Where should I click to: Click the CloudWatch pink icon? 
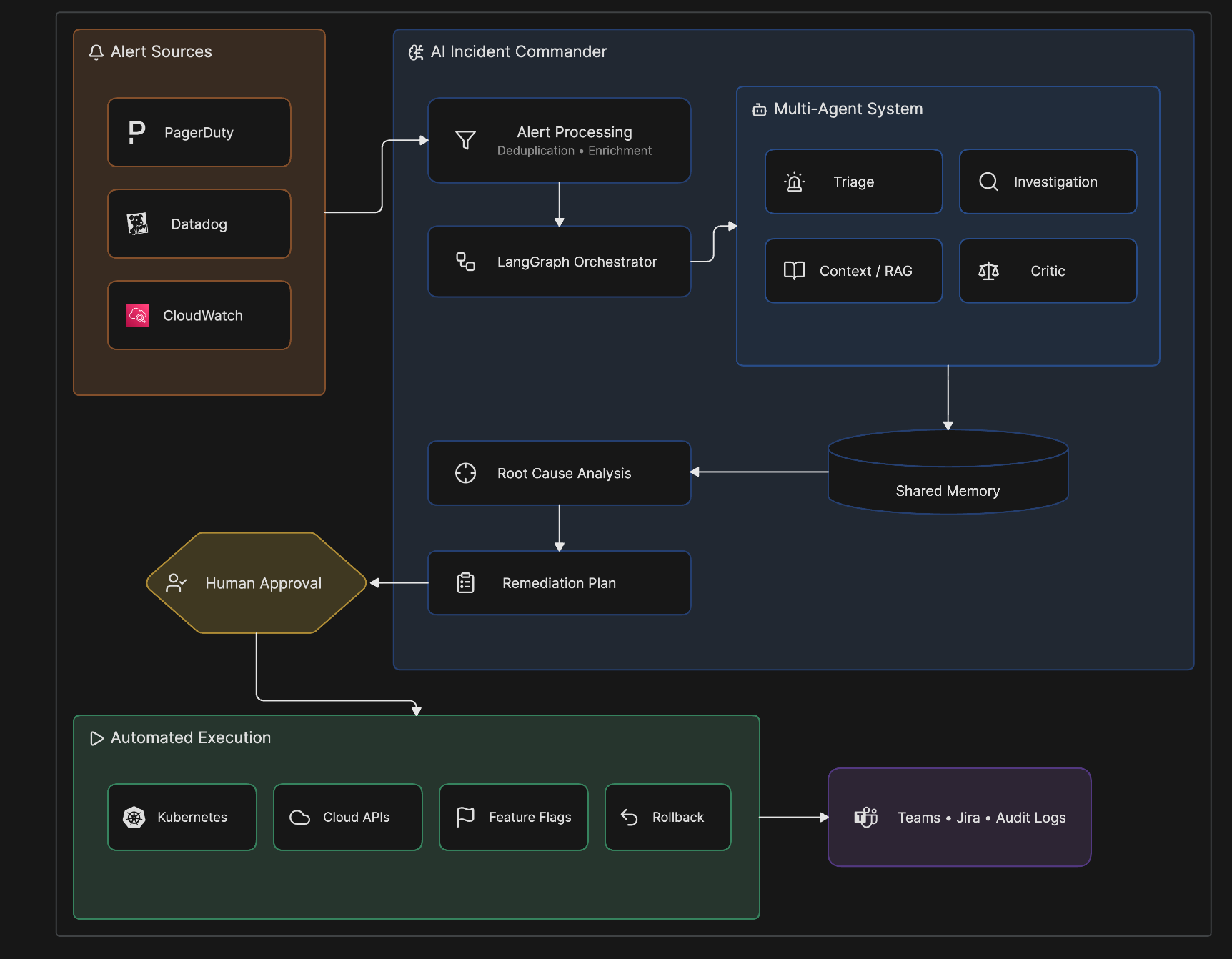[x=137, y=315]
